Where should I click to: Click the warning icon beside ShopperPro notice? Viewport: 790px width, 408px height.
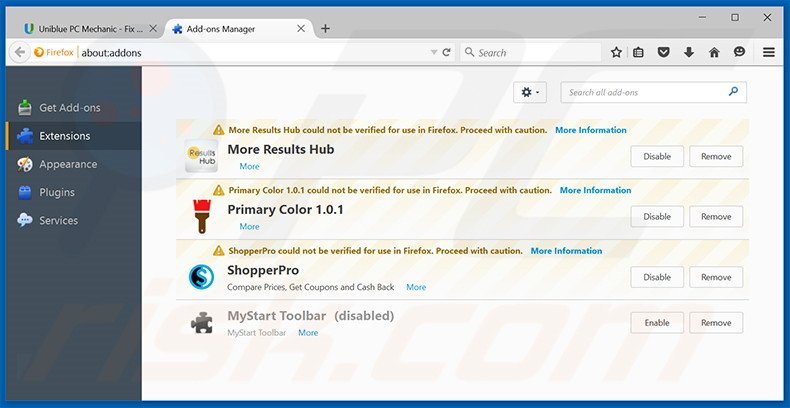[218, 251]
